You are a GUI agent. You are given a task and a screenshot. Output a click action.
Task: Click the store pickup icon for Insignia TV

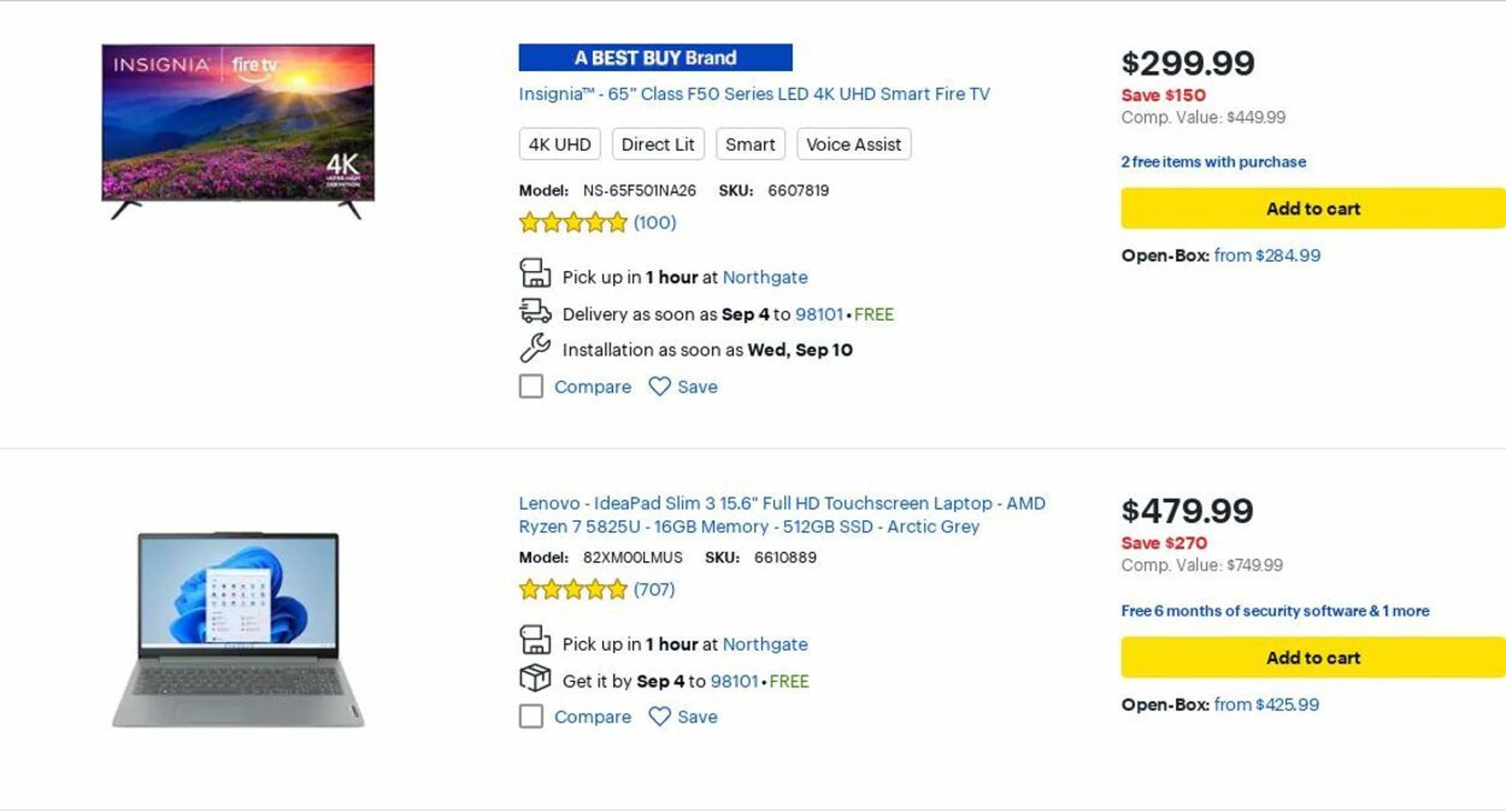[535, 274]
